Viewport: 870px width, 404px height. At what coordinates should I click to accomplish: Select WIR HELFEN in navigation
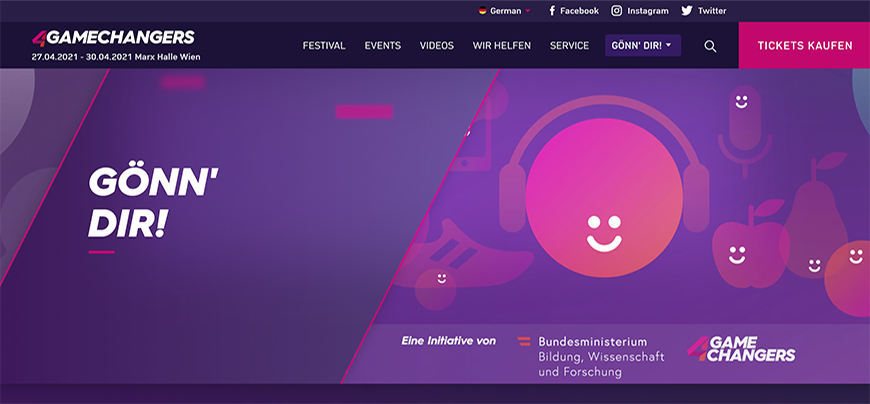[502, 46]
